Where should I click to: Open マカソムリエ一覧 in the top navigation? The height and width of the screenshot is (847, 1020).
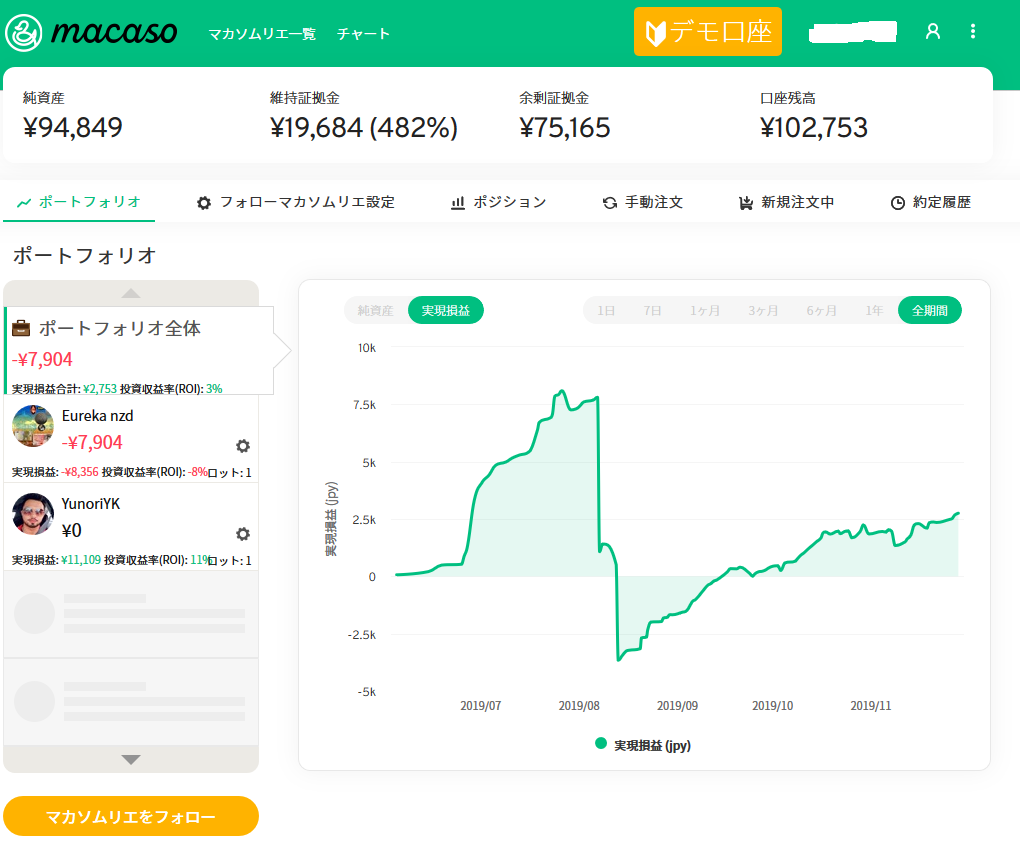point(262,34)
